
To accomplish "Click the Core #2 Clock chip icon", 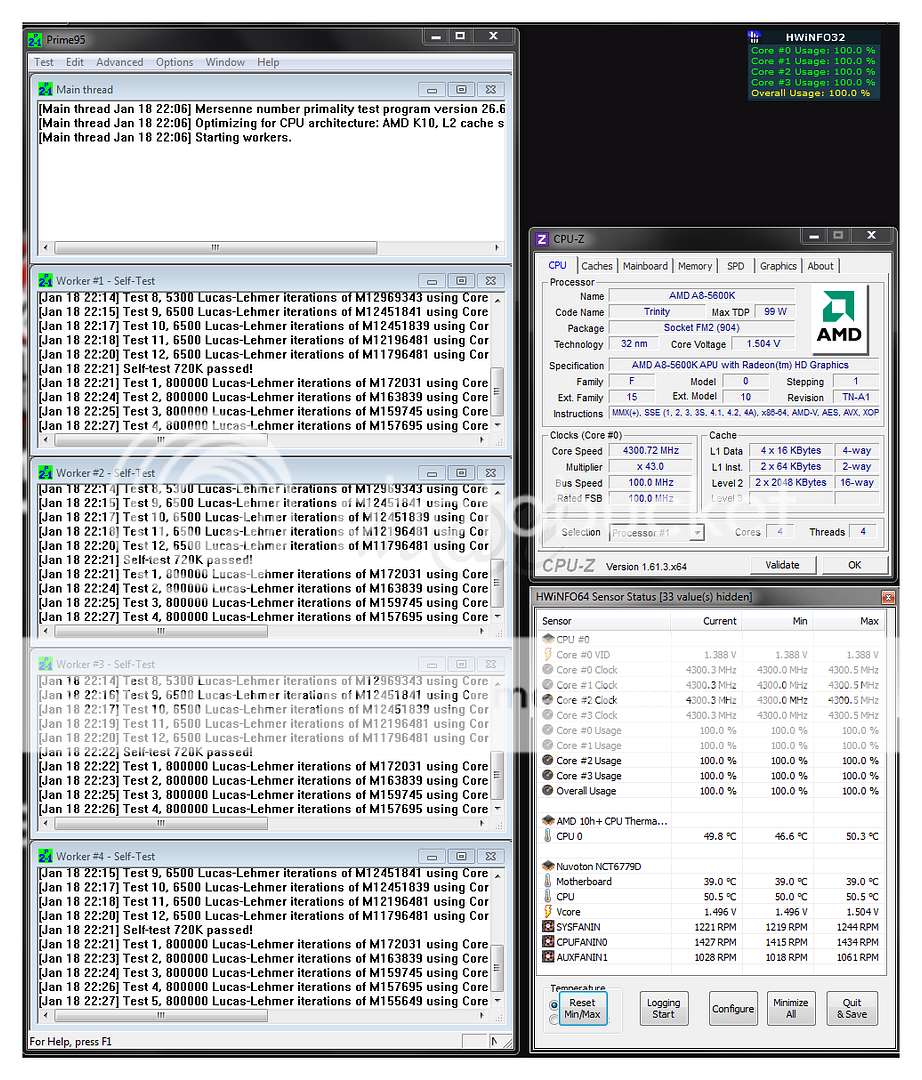I will click(545, 700).
